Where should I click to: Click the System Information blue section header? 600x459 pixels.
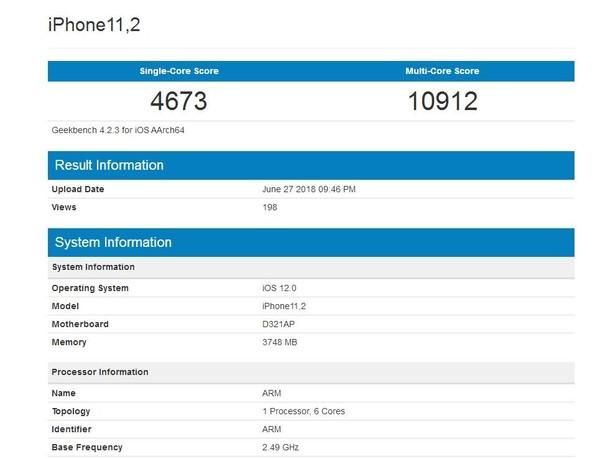tap(113, 242)
